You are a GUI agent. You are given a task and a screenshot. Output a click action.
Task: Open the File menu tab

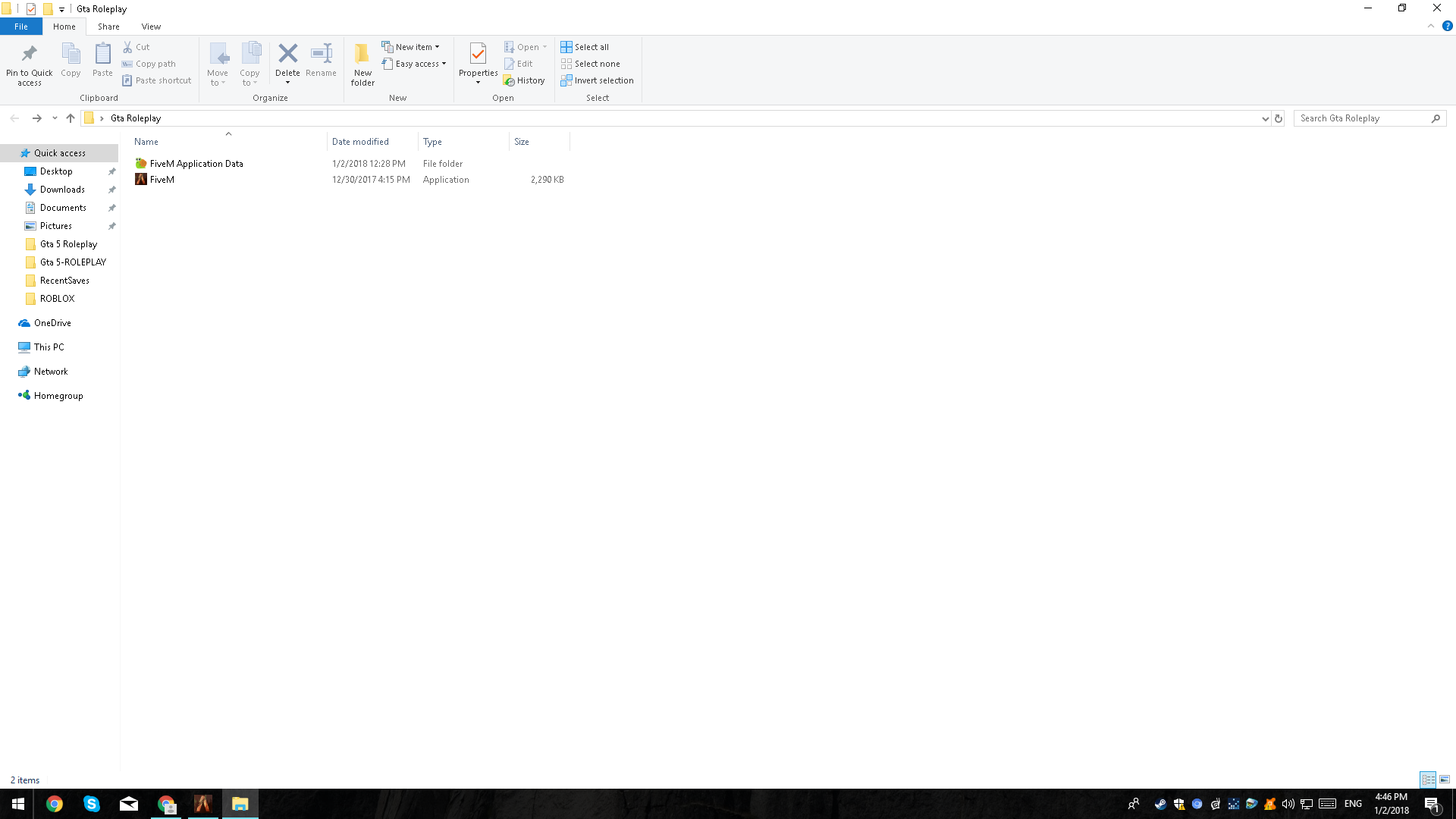pos(21,27)
